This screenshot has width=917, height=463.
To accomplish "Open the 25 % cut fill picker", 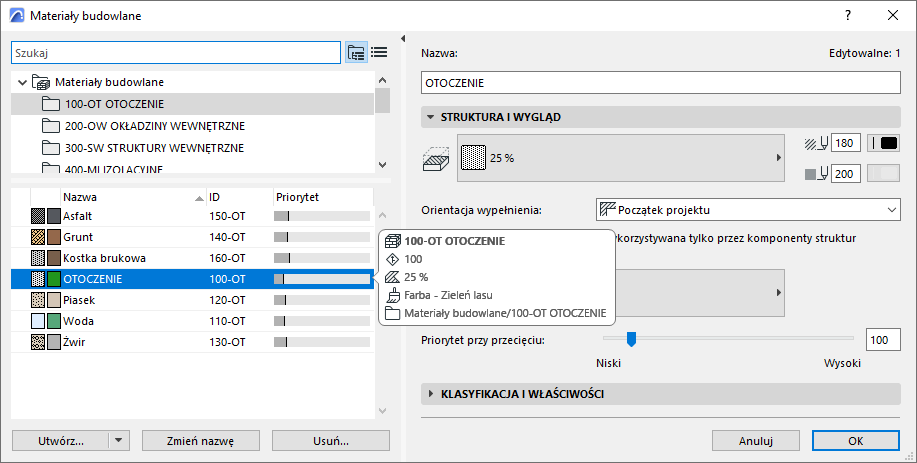I will [x=621, y=158].
